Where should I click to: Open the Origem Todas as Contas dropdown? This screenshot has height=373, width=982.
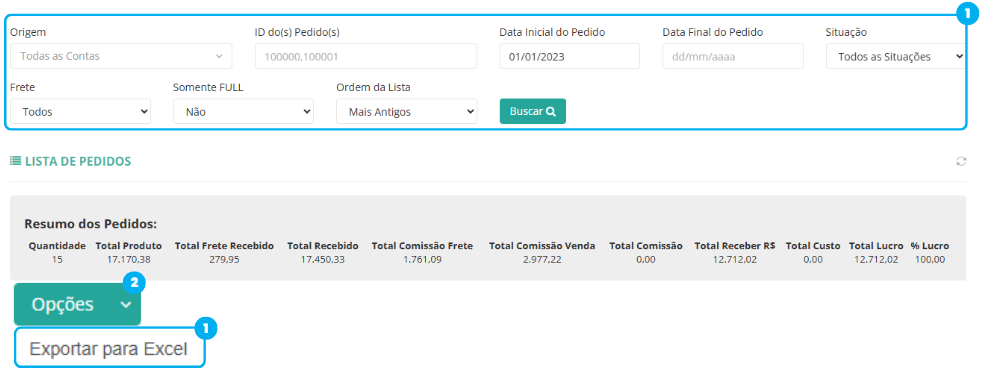point(121,56)
